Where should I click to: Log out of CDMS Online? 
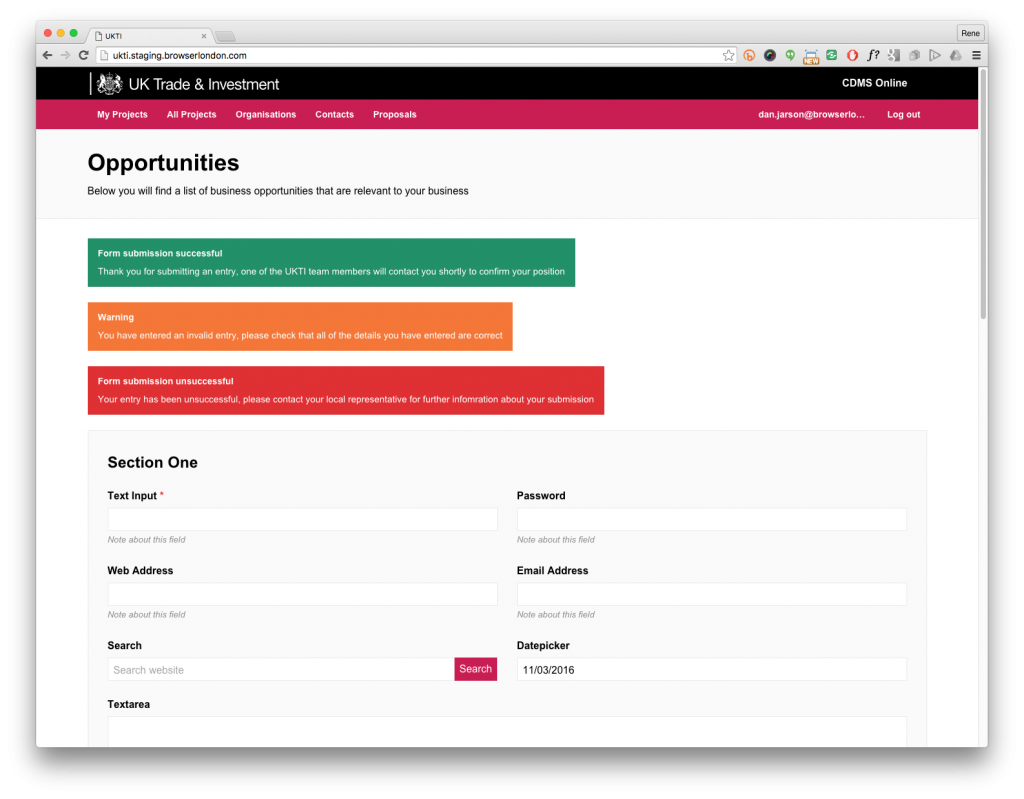(x=903, y=114)
